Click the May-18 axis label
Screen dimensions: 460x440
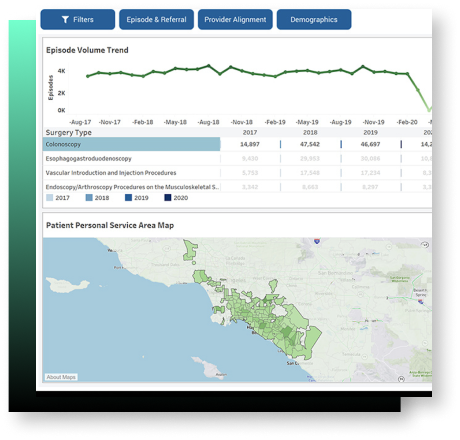pos(175,122)
